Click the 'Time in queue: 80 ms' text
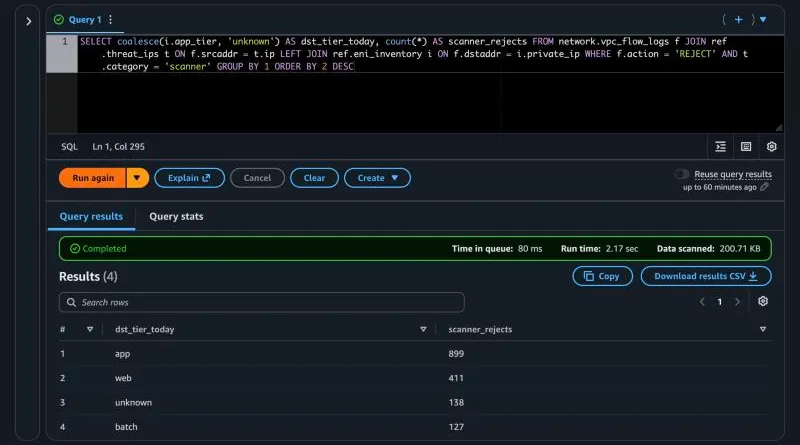Screen dimensions: 800x445 click(497, 249)
